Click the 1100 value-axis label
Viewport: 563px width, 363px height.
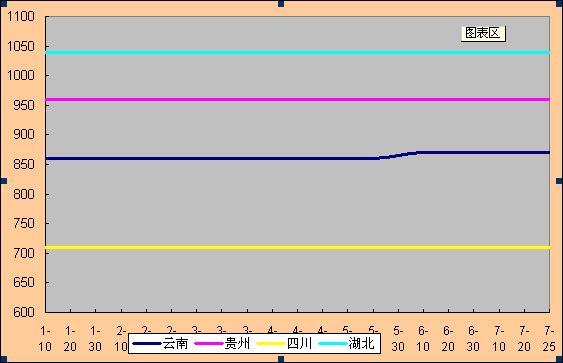coord(21,17)
